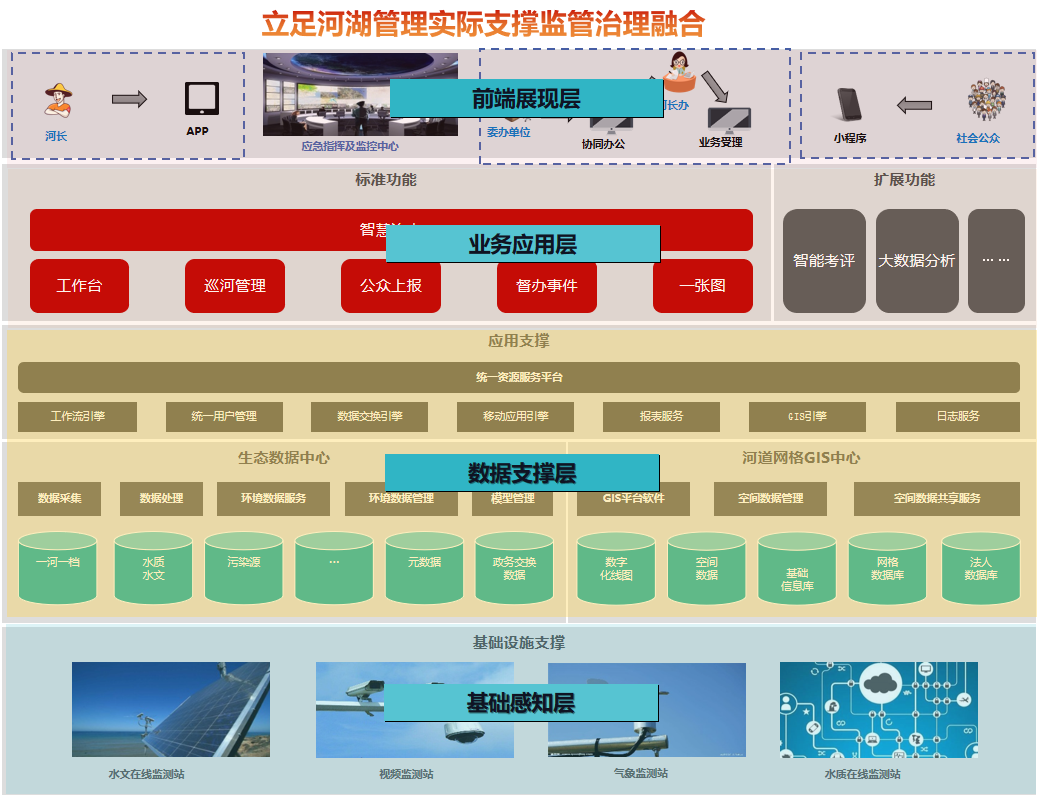The height and width of the screenshot is (801, 1037).
Task: Select the 公众上报 module
Action: [390, 286]
